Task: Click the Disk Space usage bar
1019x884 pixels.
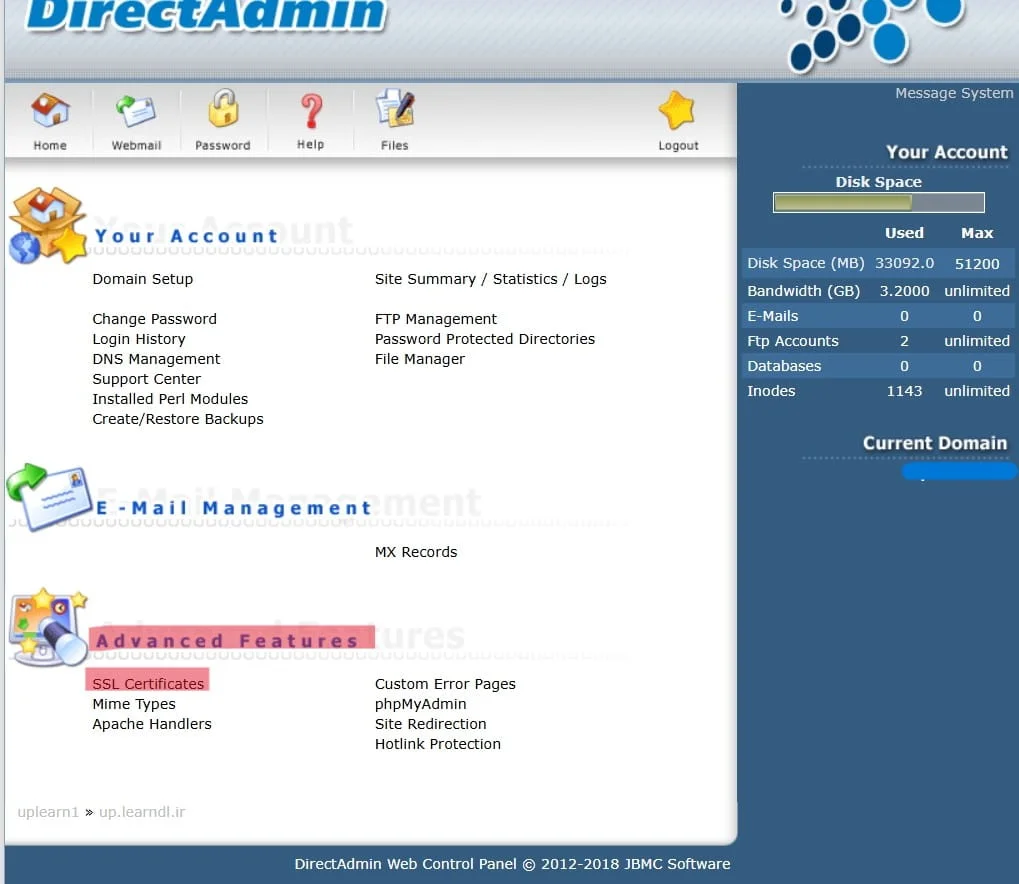Action: (x=878, y=203)
